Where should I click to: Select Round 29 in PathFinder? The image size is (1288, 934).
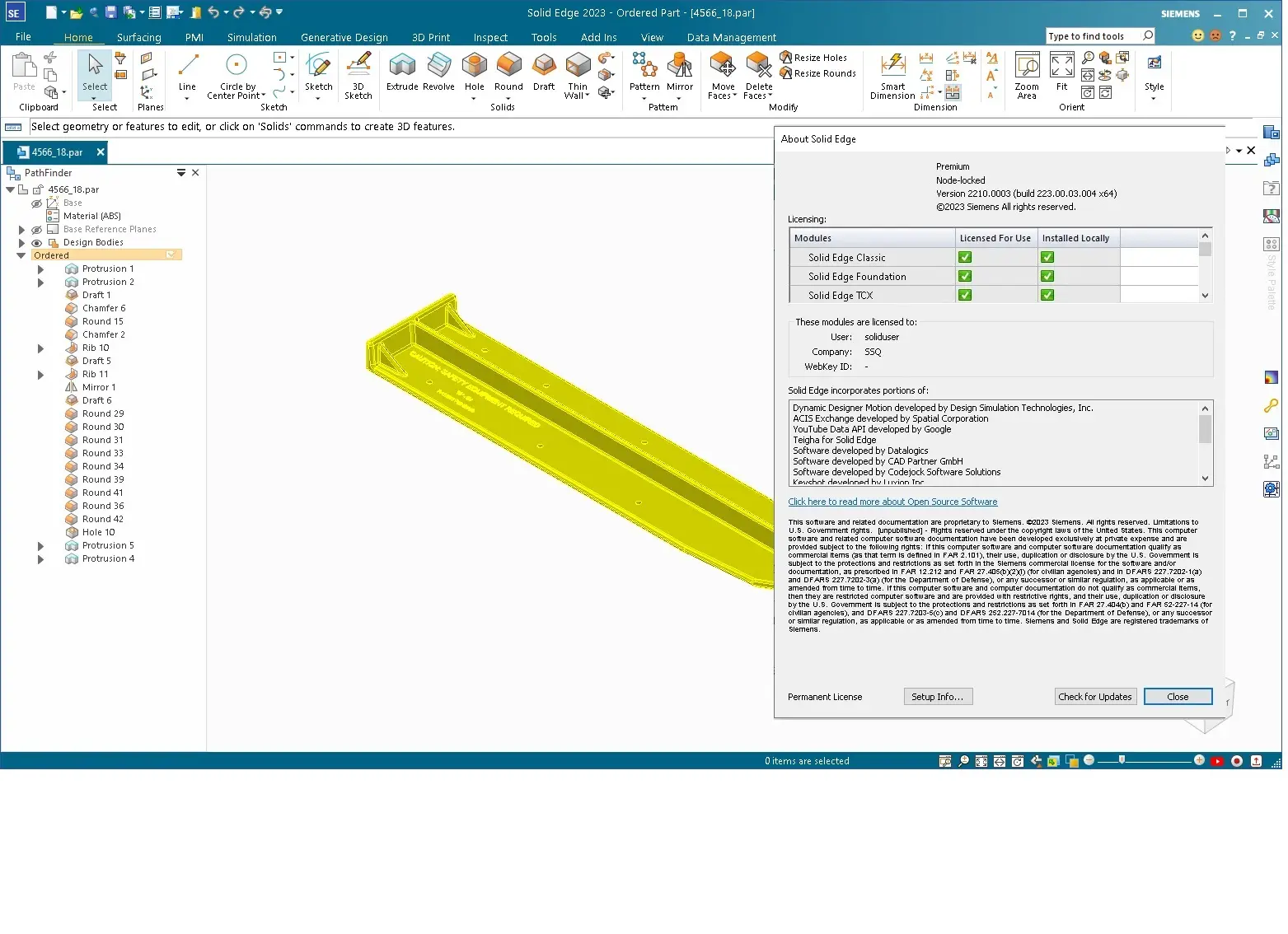(x=103, y=413)
